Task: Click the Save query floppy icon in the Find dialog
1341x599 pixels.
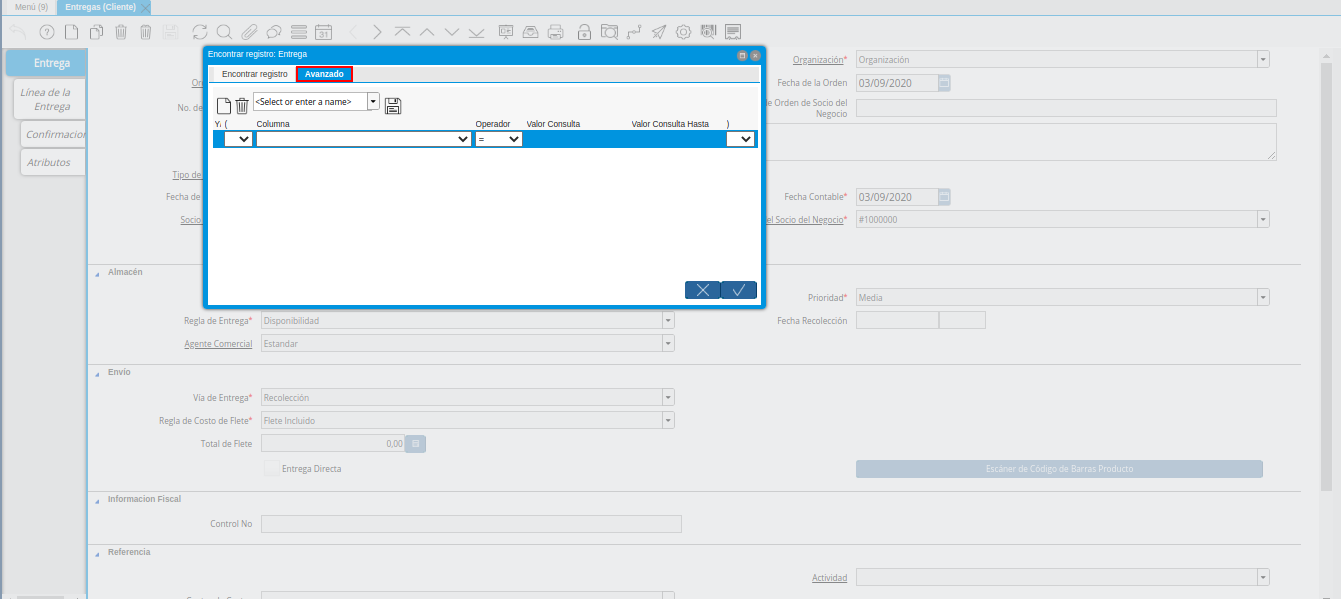Action: (393, 105)
